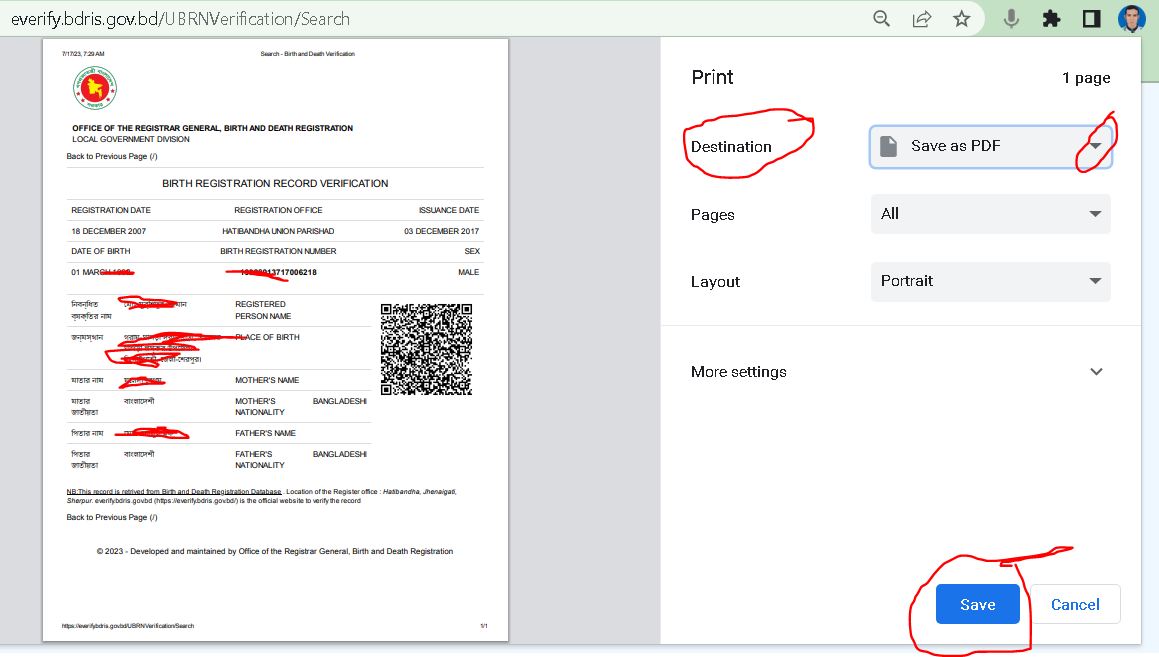Open the Extensions puzzle icon
The image size is (1159, 657).
coord(1051,19)
